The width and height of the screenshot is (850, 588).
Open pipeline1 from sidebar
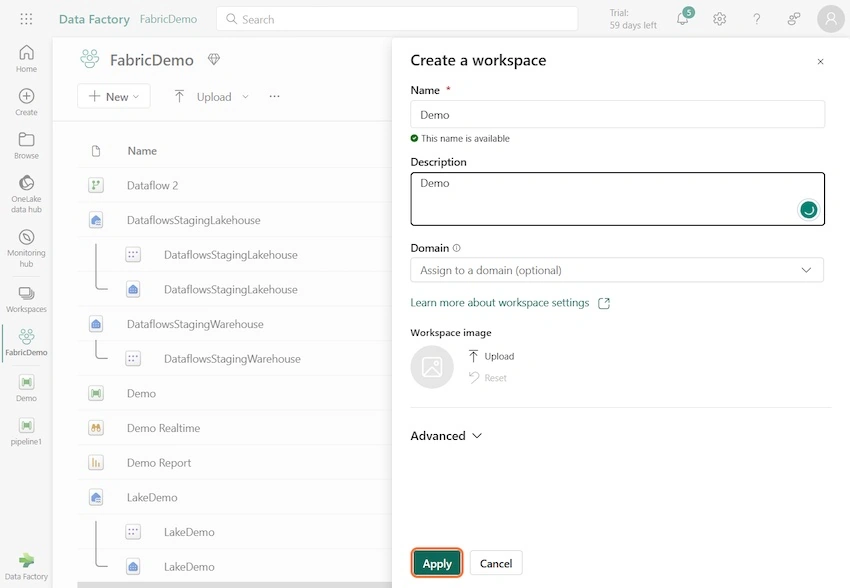(26, 431)
